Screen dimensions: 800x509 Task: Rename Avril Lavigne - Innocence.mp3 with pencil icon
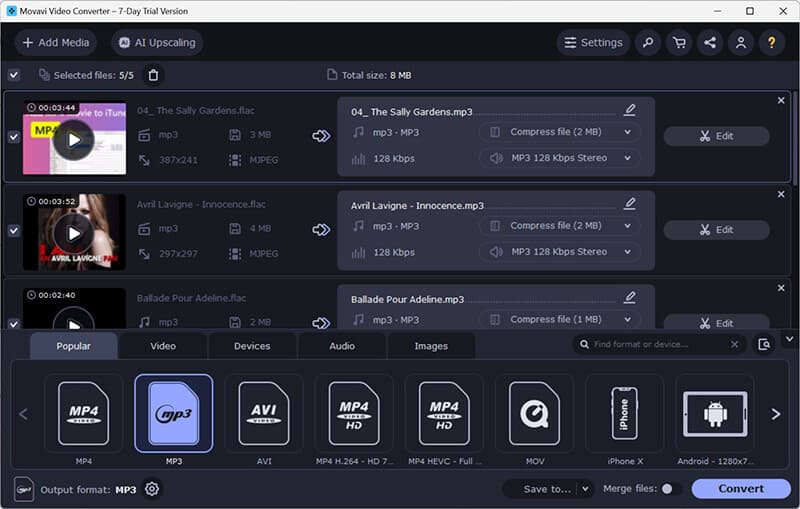(x=630, y=203)
